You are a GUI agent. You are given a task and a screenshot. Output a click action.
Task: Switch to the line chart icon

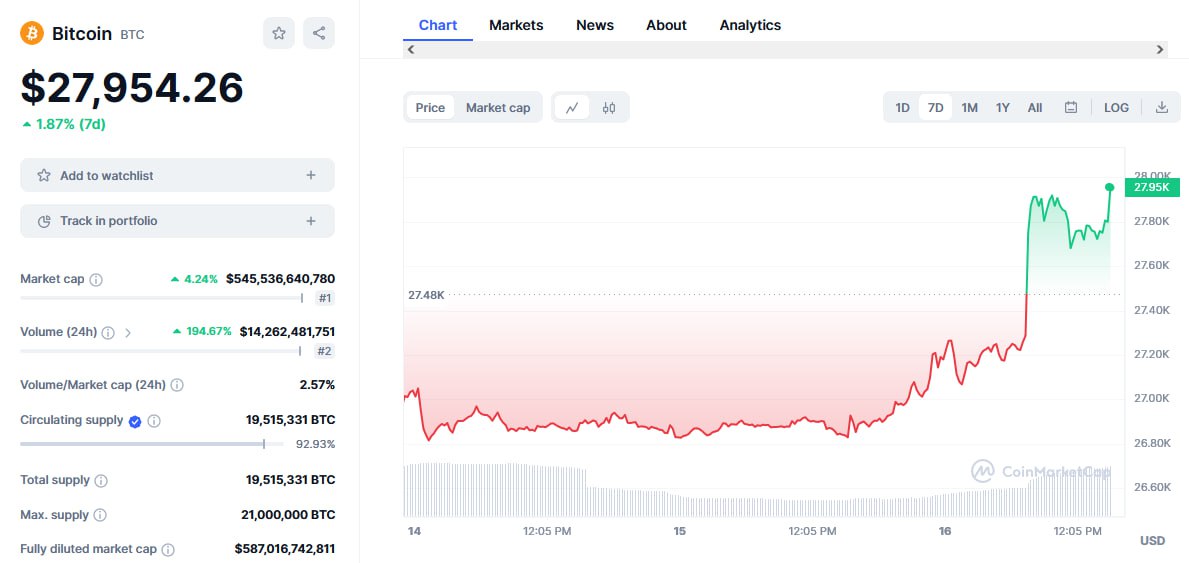[x=572, y=108]
